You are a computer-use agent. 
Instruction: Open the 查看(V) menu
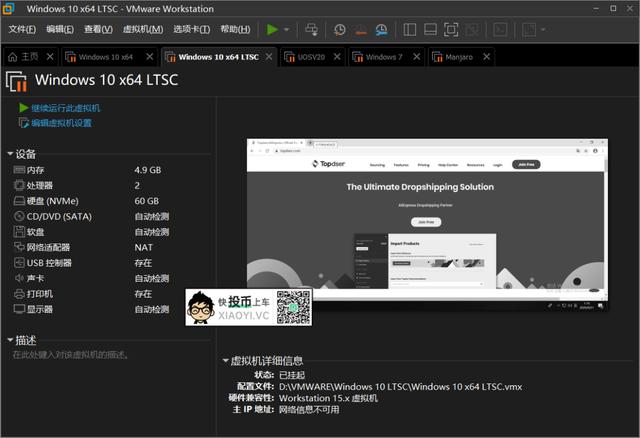click(98, 29)
